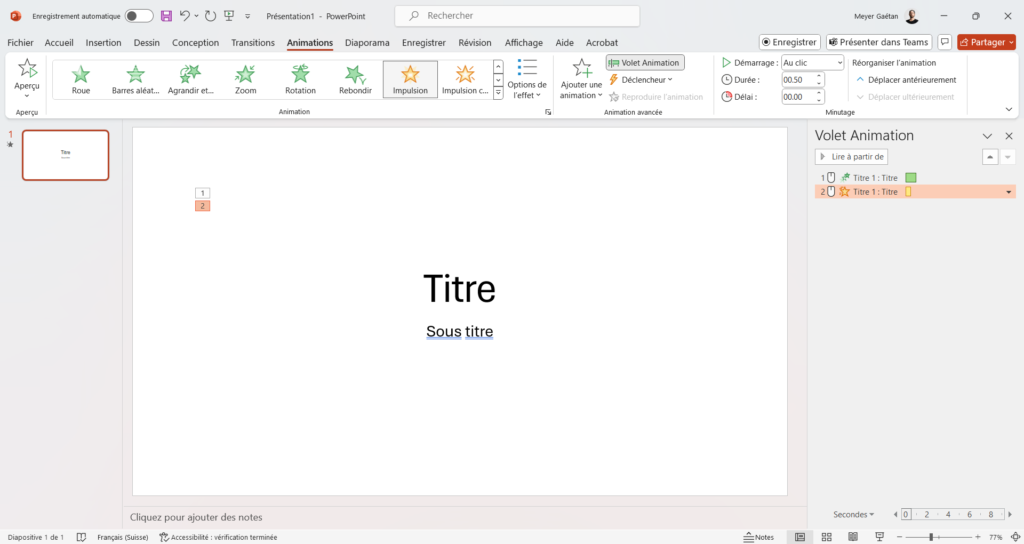Switch to the Transitions tab

tap(253, 42)
